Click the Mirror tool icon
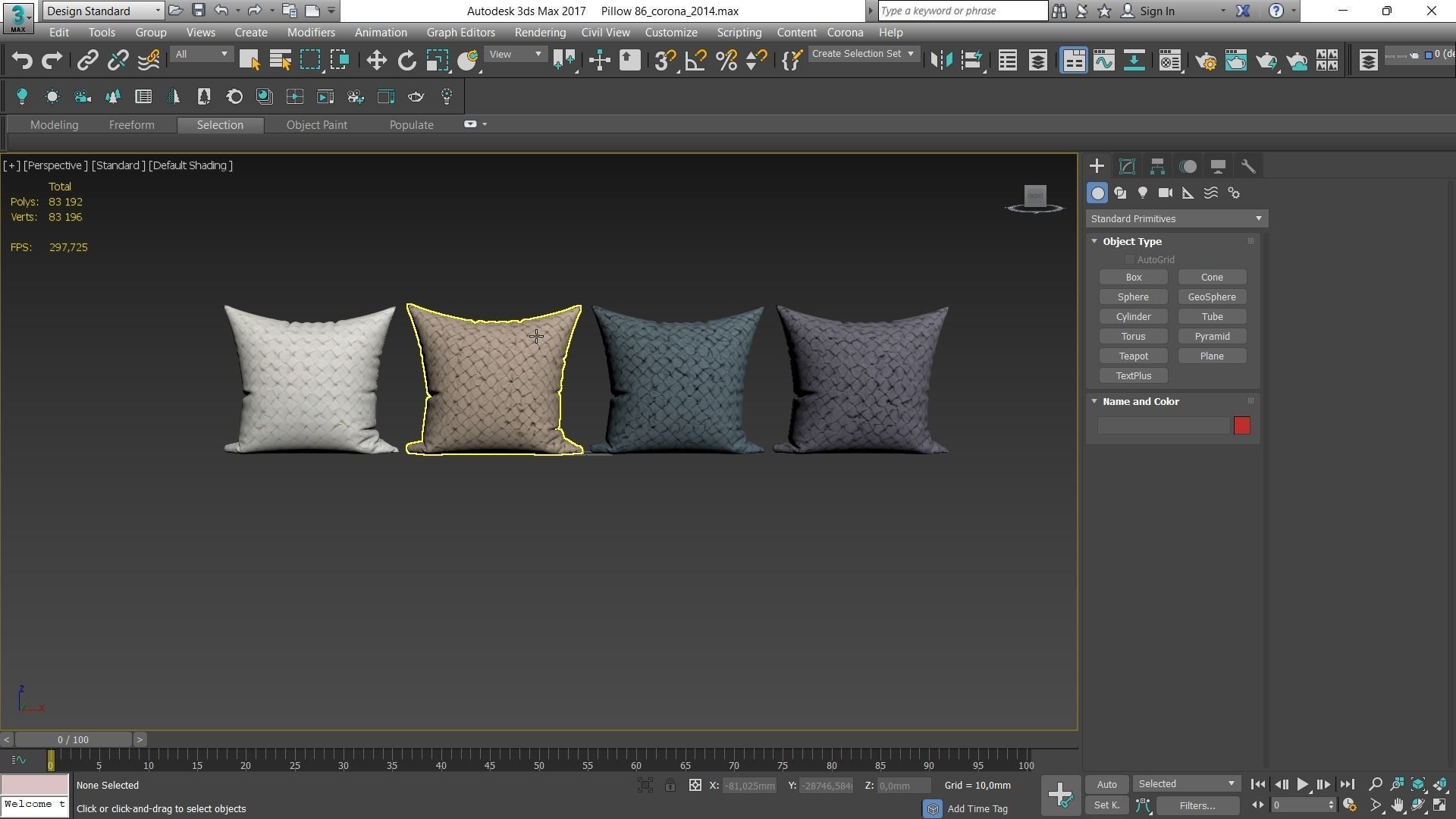 (941, 61)
